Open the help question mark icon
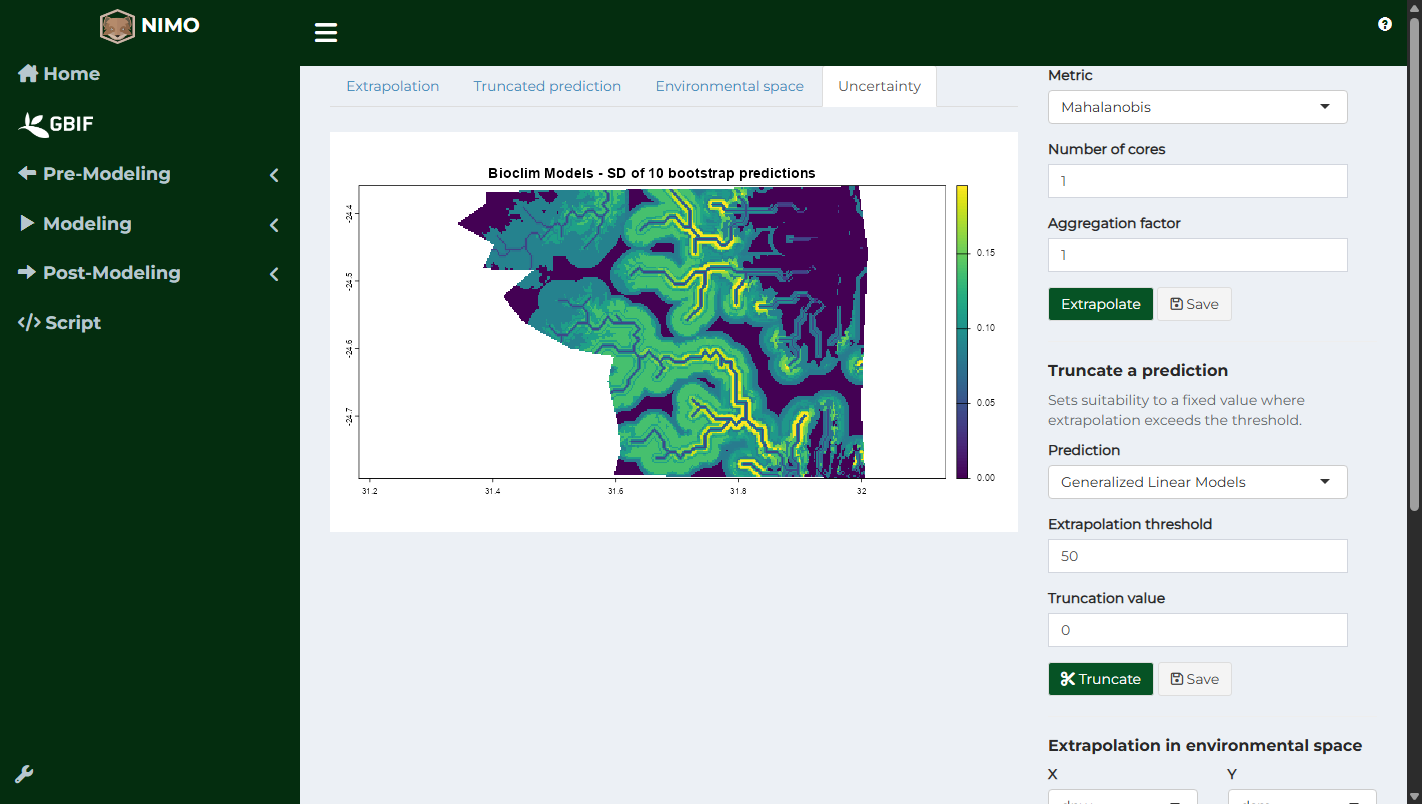 tap(1385, 24)
